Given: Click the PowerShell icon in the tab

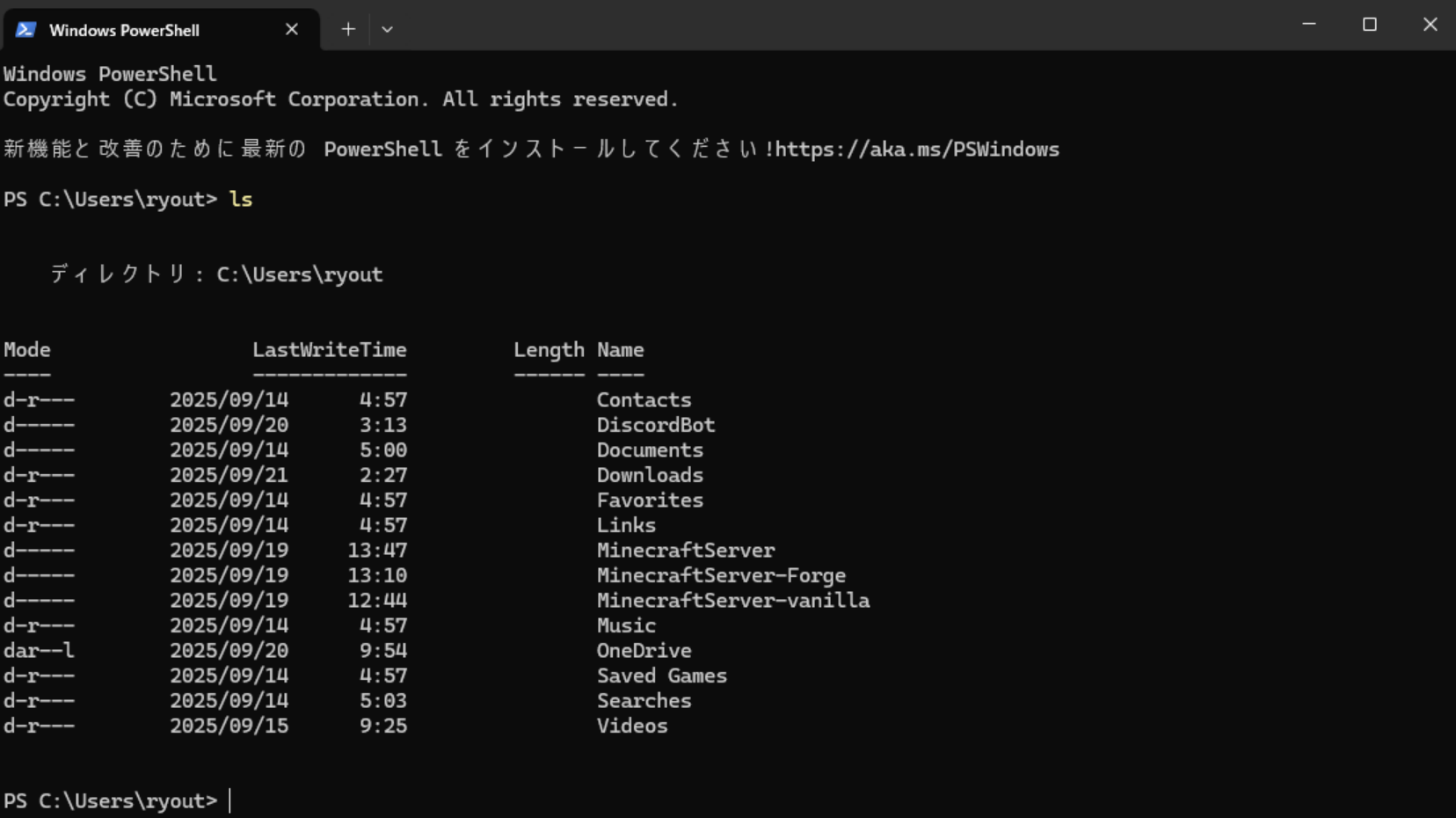Looking at the screenshot, I should pyautogui.click(x=25, y=30).
